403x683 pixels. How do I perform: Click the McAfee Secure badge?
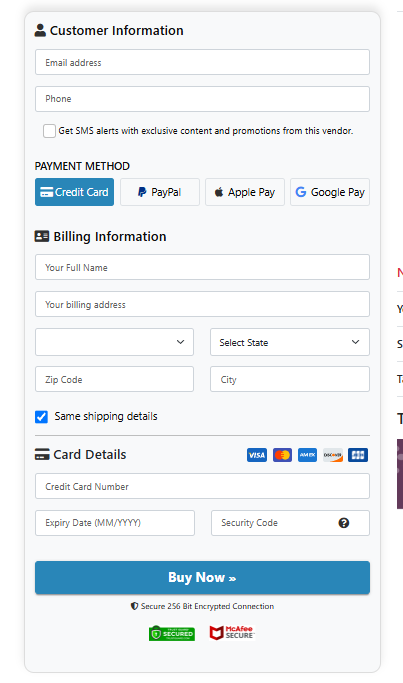232,632
